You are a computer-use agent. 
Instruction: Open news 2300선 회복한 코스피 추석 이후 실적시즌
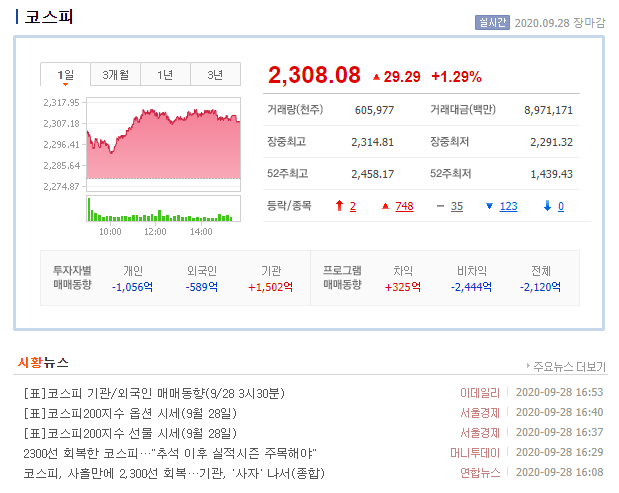tap(170, 453)
